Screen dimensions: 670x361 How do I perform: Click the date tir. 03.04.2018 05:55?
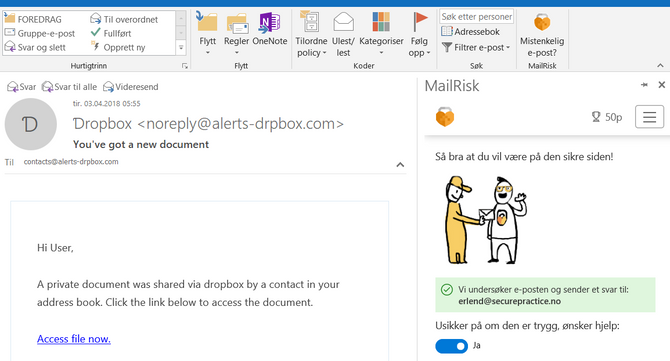106,103
